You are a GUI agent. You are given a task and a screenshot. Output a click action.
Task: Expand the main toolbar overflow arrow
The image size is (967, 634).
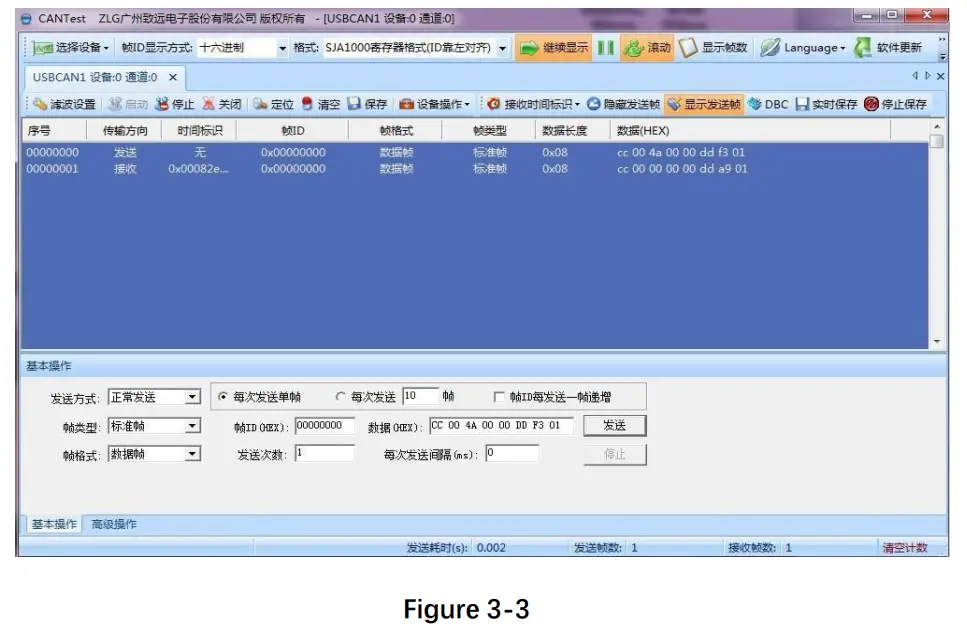click(942, 56)
